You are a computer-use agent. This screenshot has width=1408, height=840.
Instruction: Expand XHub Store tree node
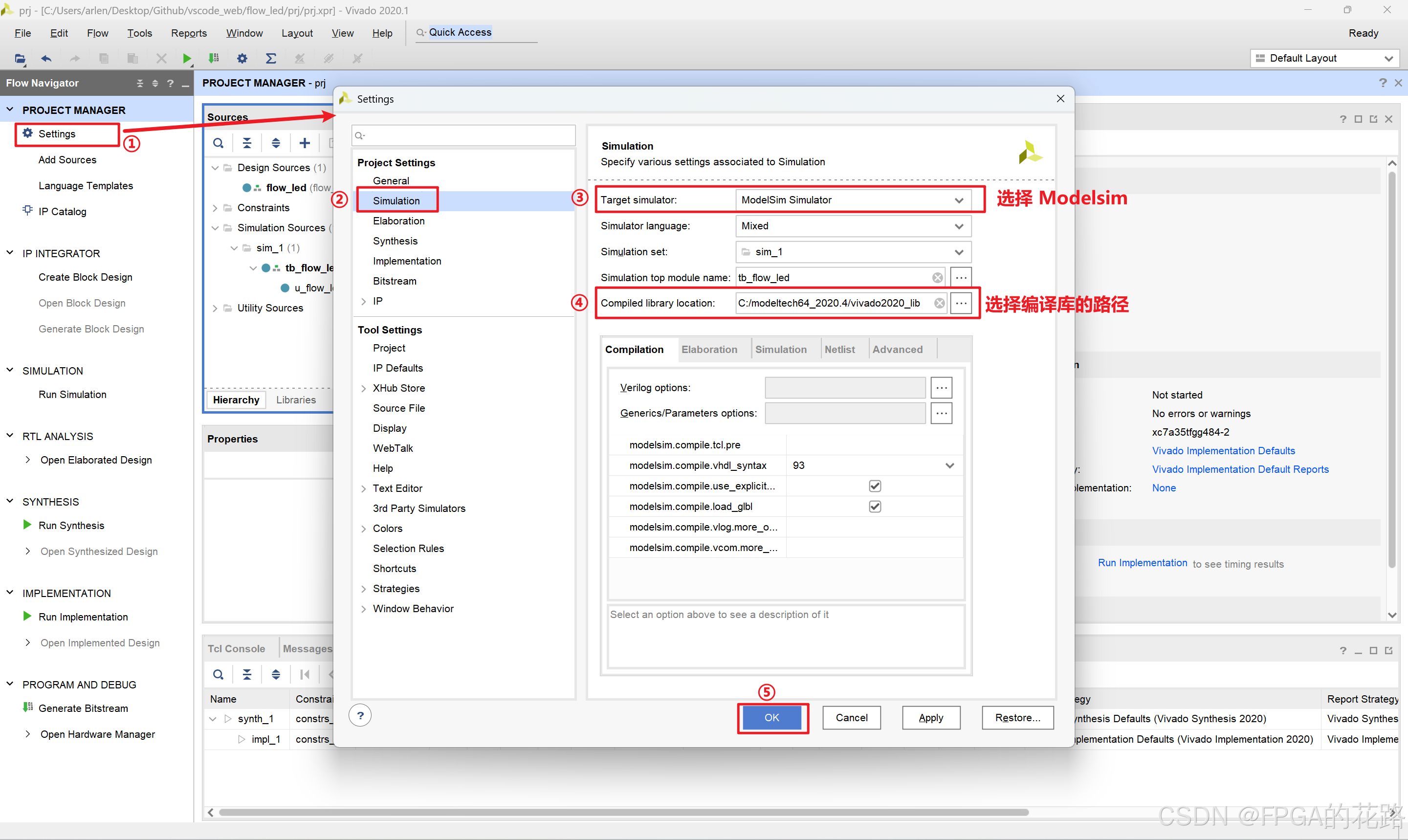(x=364, y=388)
